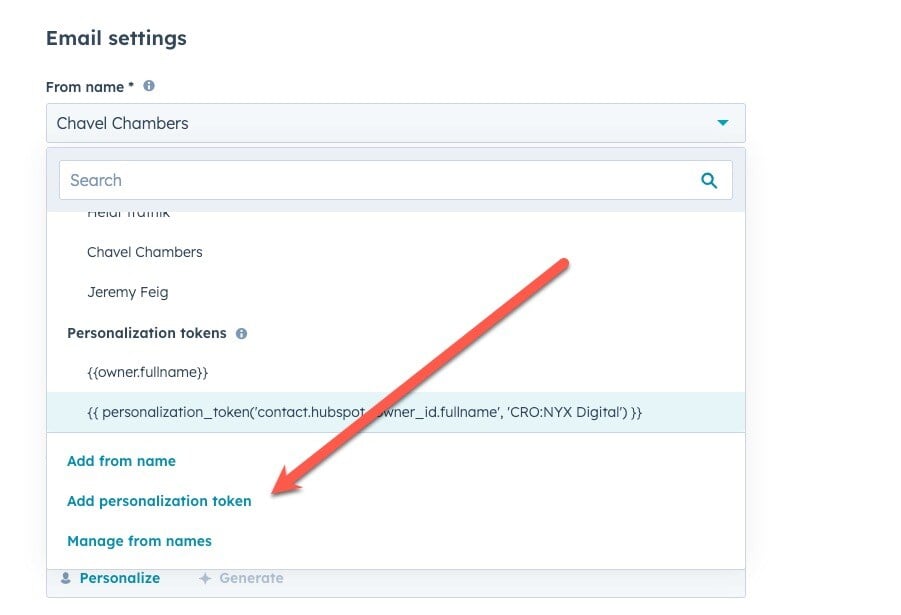The width and height of the screenshot is (901, 615).
Task: Click the info icon beside Personalization tokens
Action: pyautogui.click(x=240, y=333)
